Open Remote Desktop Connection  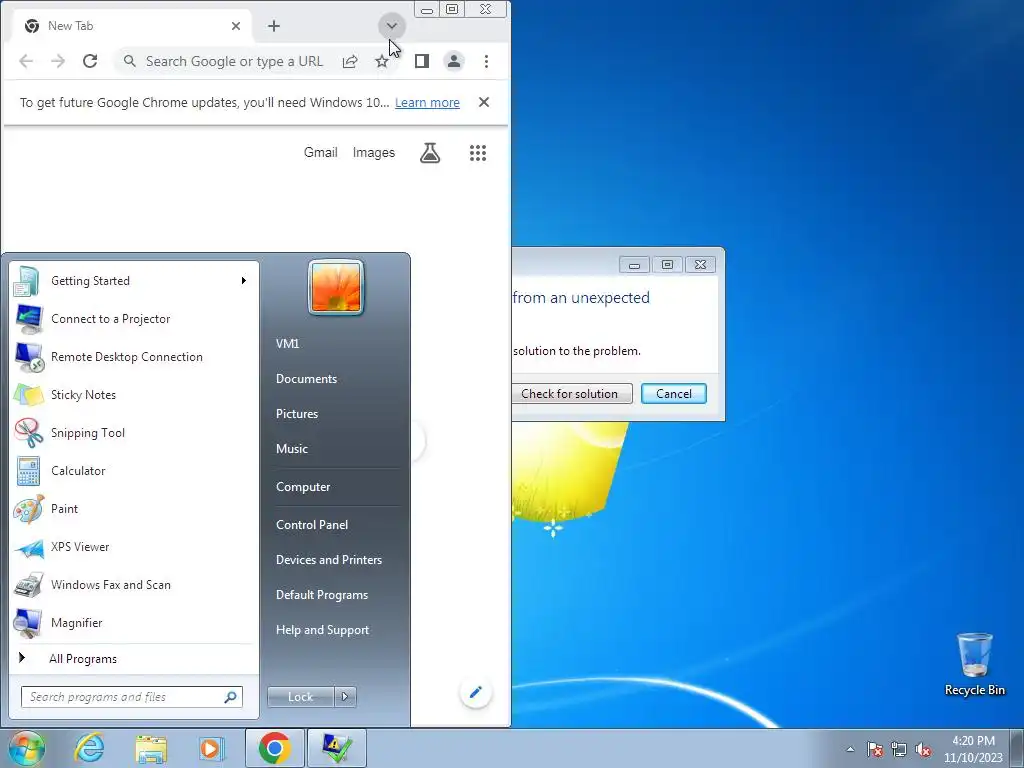[x=135, y=357]
